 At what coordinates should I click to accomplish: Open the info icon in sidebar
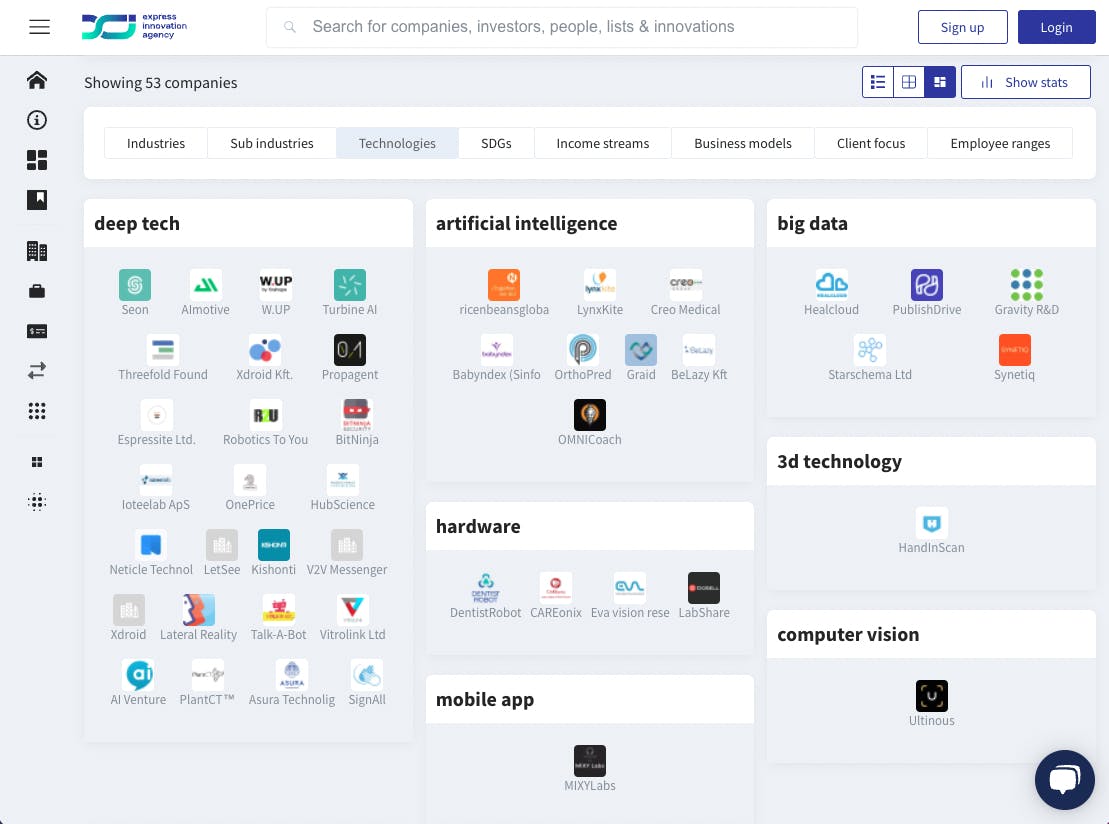pyautogui.click(x=37, y=120)
